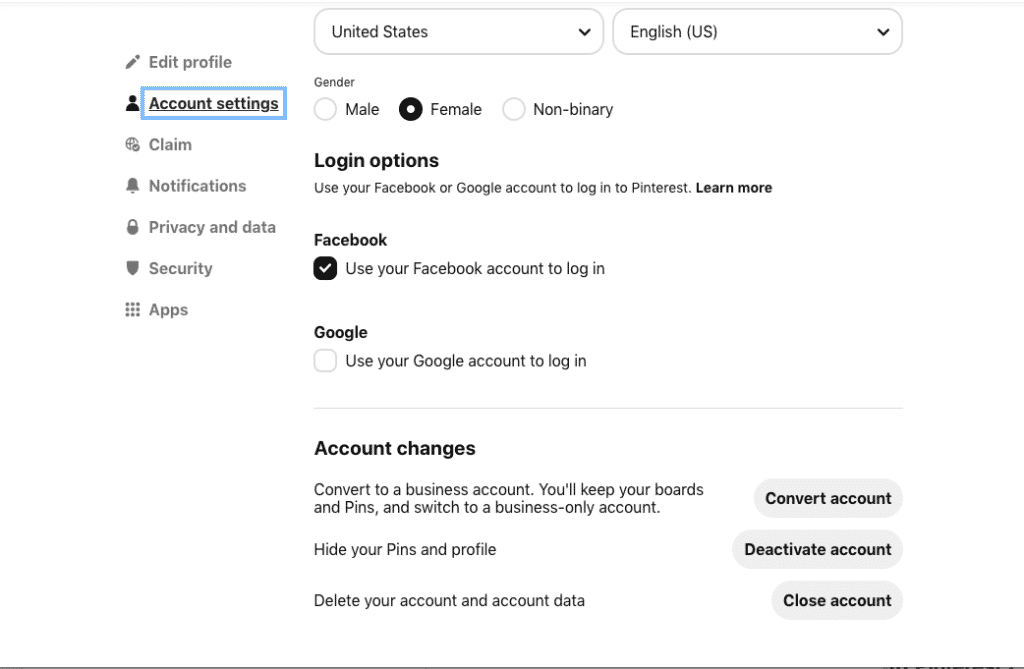Open the United States country dropdown
This screenshot has height=669, width=1024.
[x=458, y=31]
